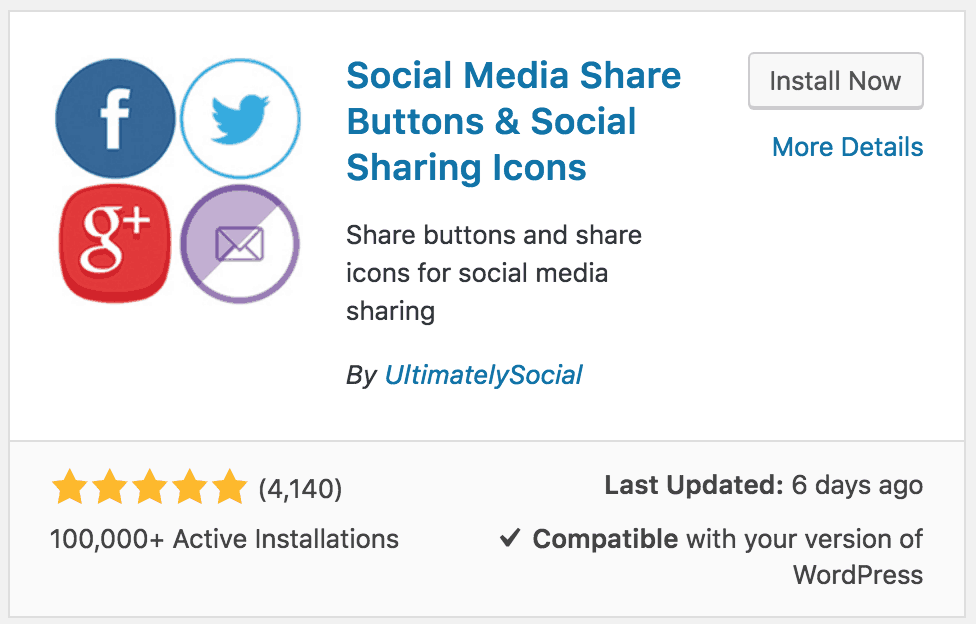Image resolution: width=976 pixels, height=624 pixels.
Task: Install the Social Media Share Buttons plugin
Action: pyautogui.click(x=835, y=81)
